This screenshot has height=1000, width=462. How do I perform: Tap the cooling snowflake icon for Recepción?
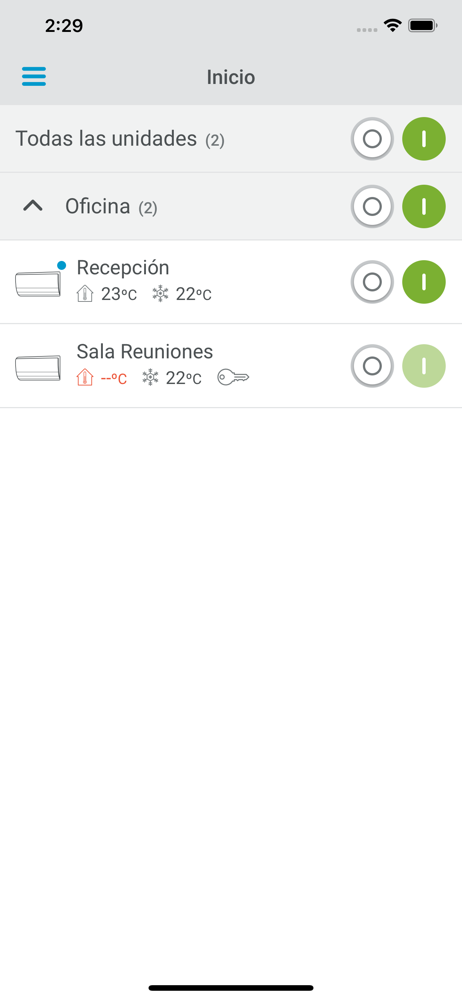pos(160,294)
